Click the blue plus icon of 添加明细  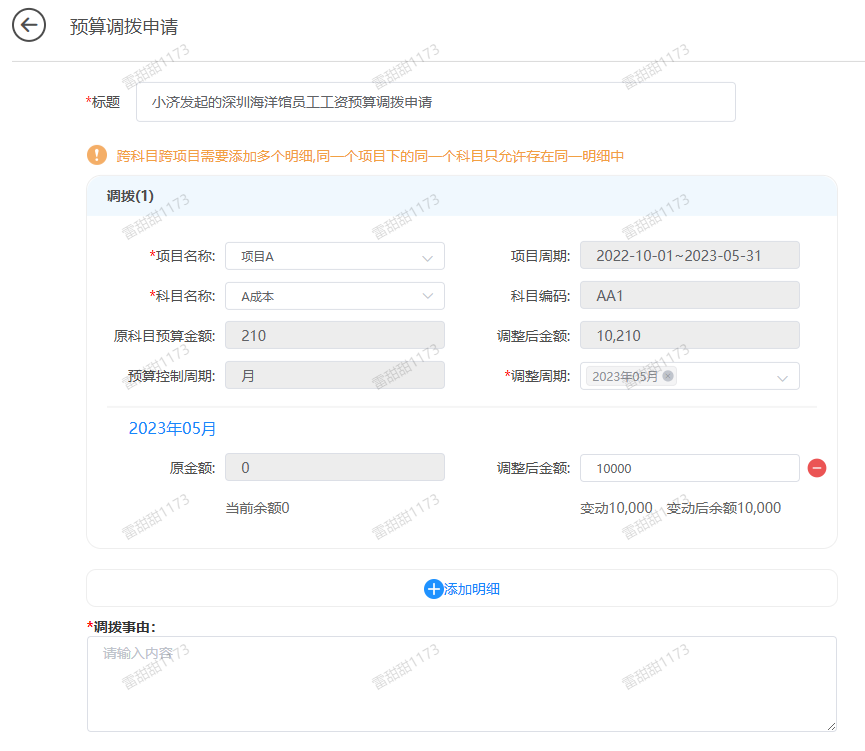pos(433,589)
